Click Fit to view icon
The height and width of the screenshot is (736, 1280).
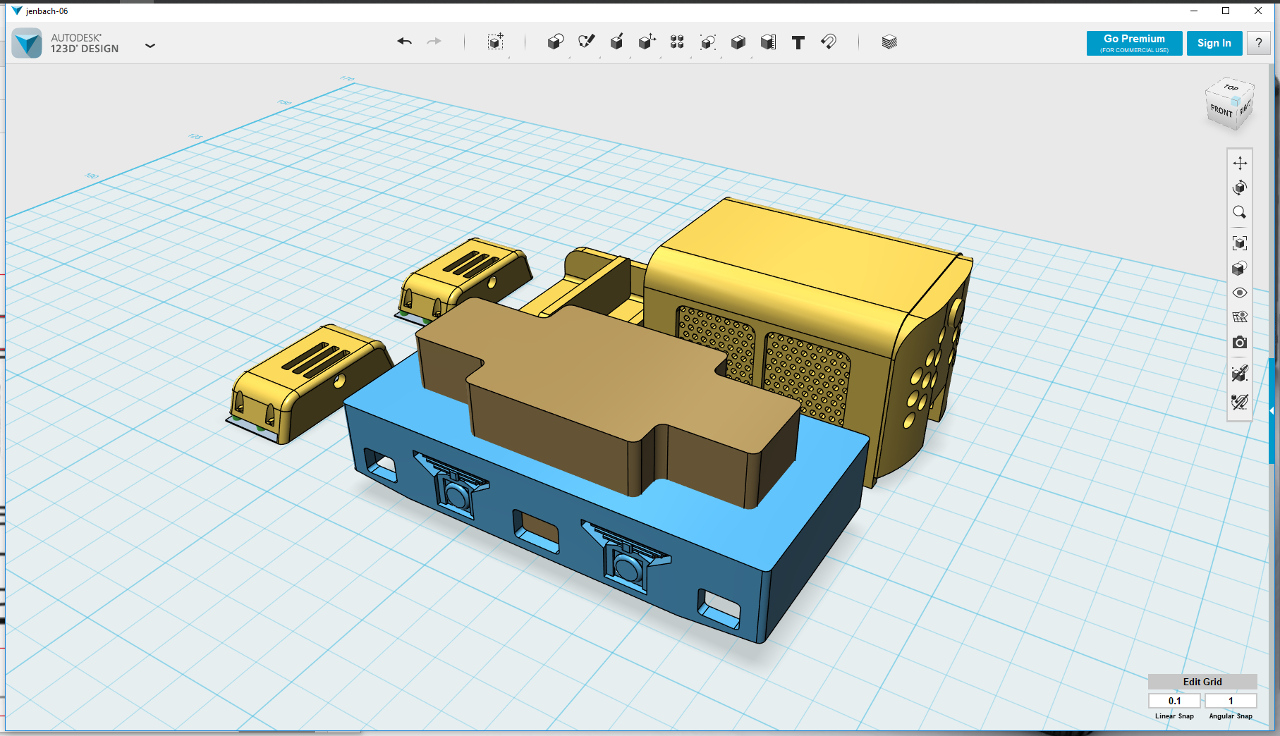[x=1240, y=243]
